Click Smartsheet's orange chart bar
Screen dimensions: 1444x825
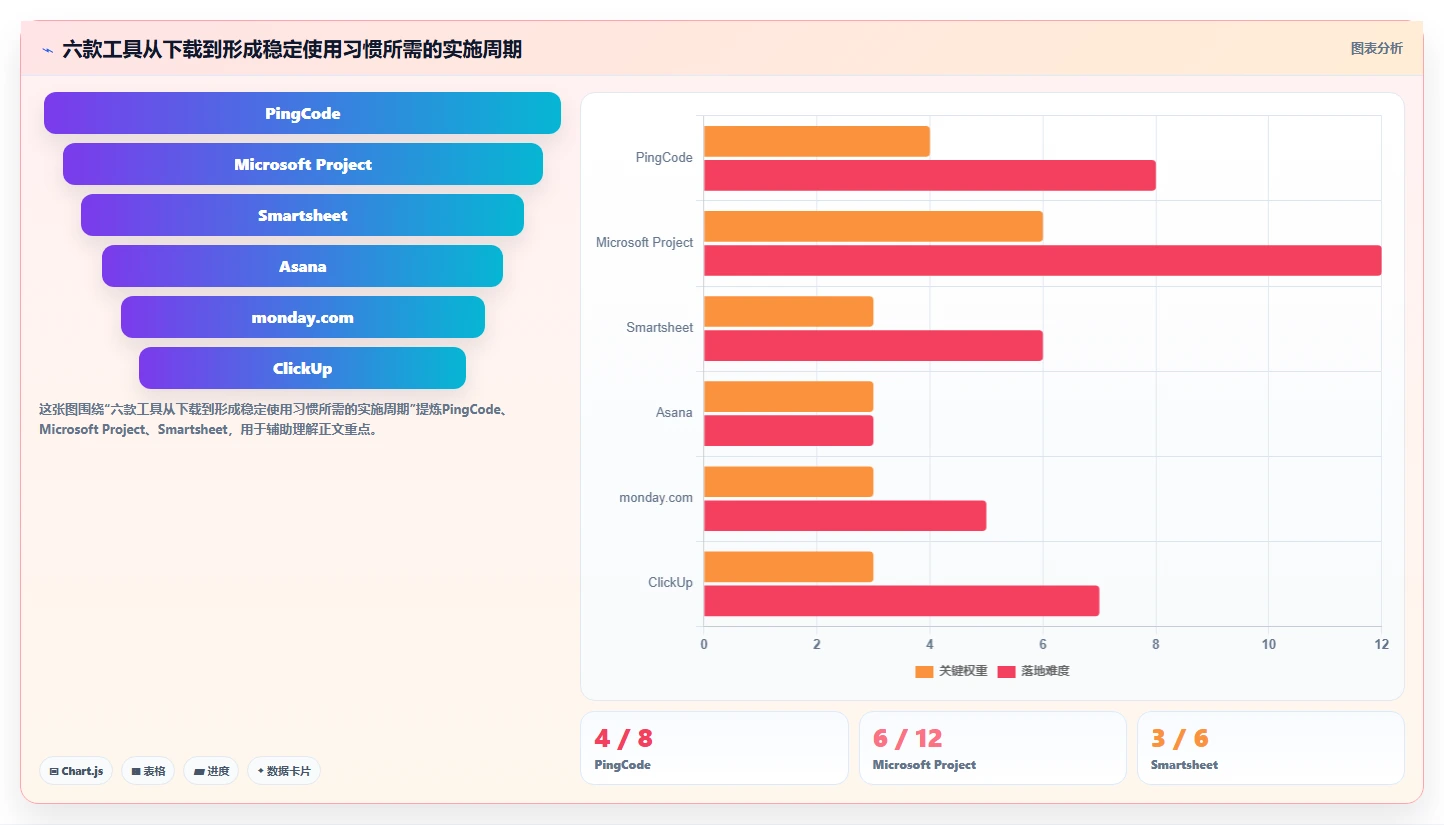click(x=789, y=311)
